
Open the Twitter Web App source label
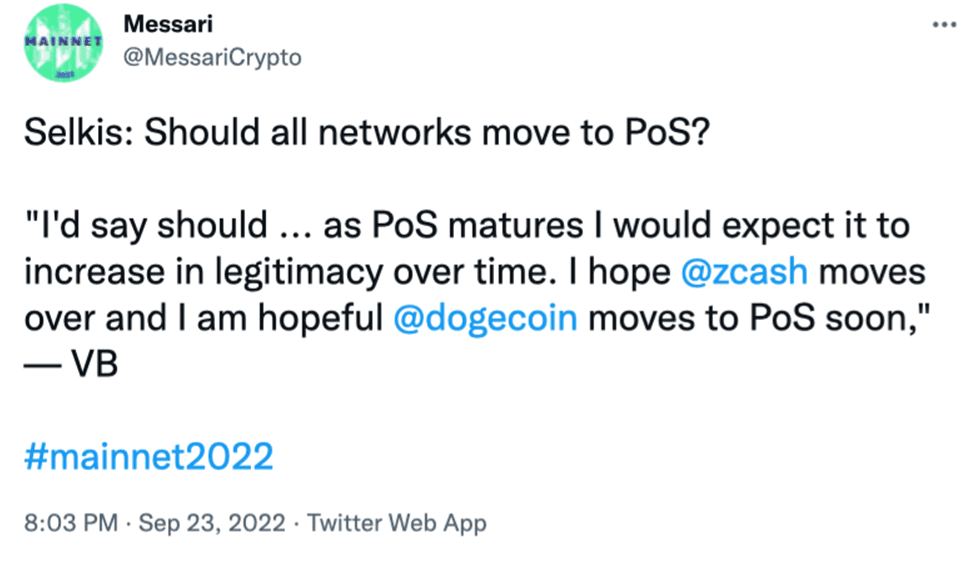click(397, 523)
